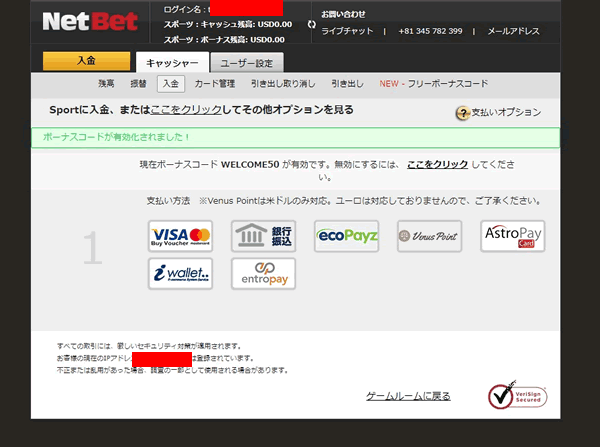Select ecoPayz as payment method
600x447 pixels.
(346, 236)
